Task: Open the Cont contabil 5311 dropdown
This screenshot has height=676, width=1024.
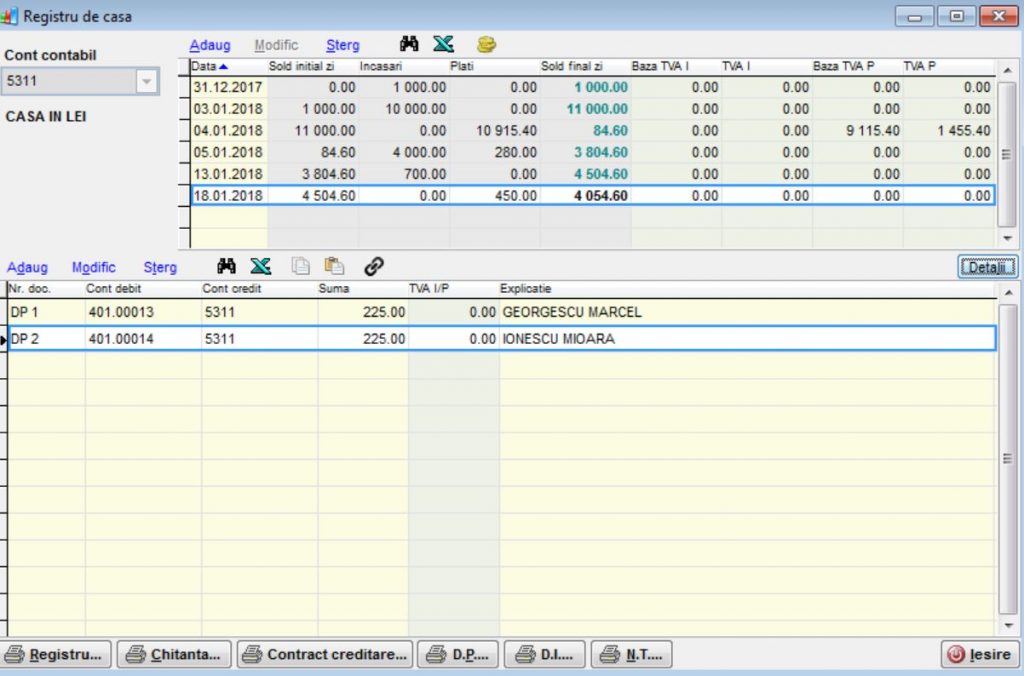Action: pos(146,81)
